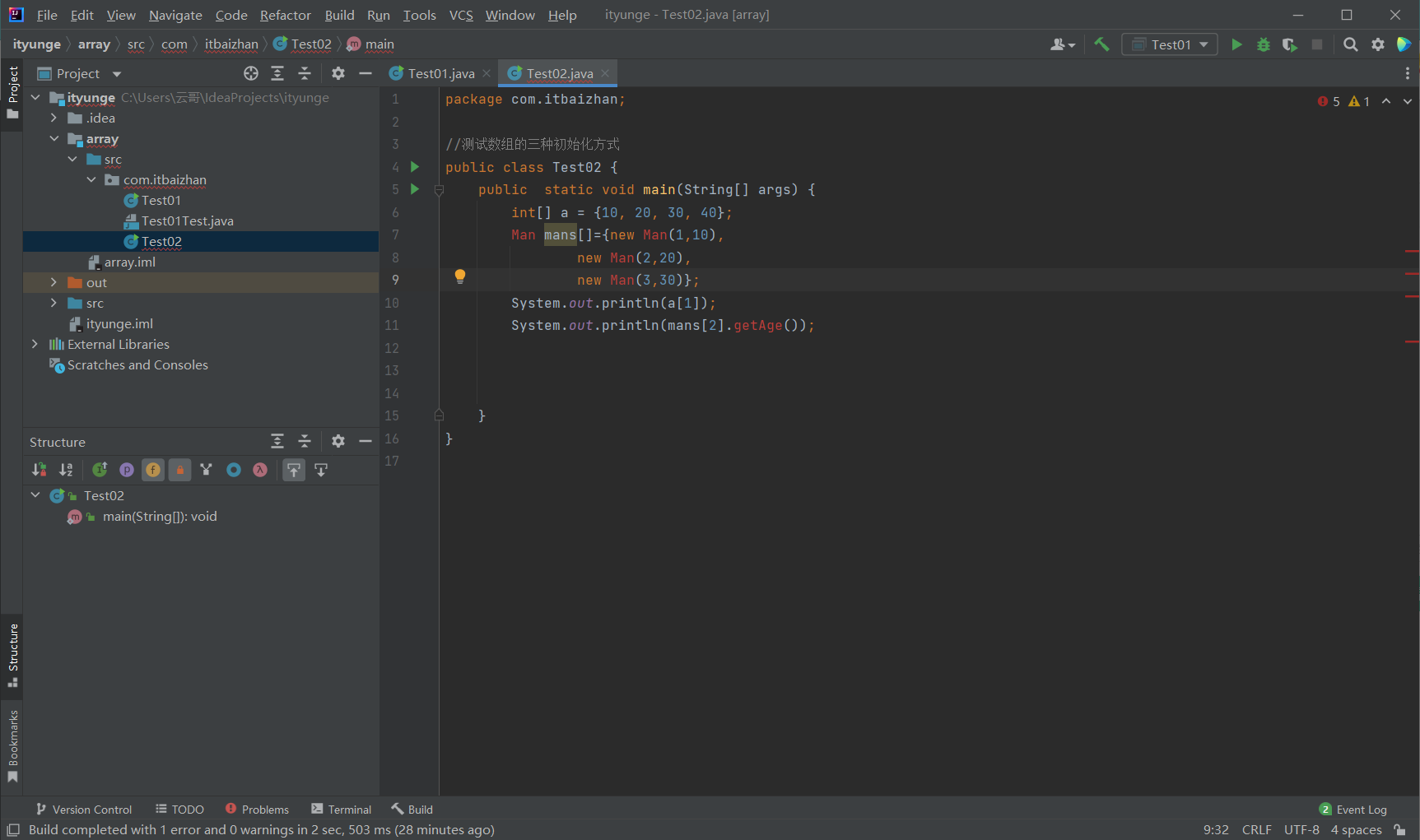Open Version Control tool window
This screenshot has width=1420, height=840.
coord(83,810)
